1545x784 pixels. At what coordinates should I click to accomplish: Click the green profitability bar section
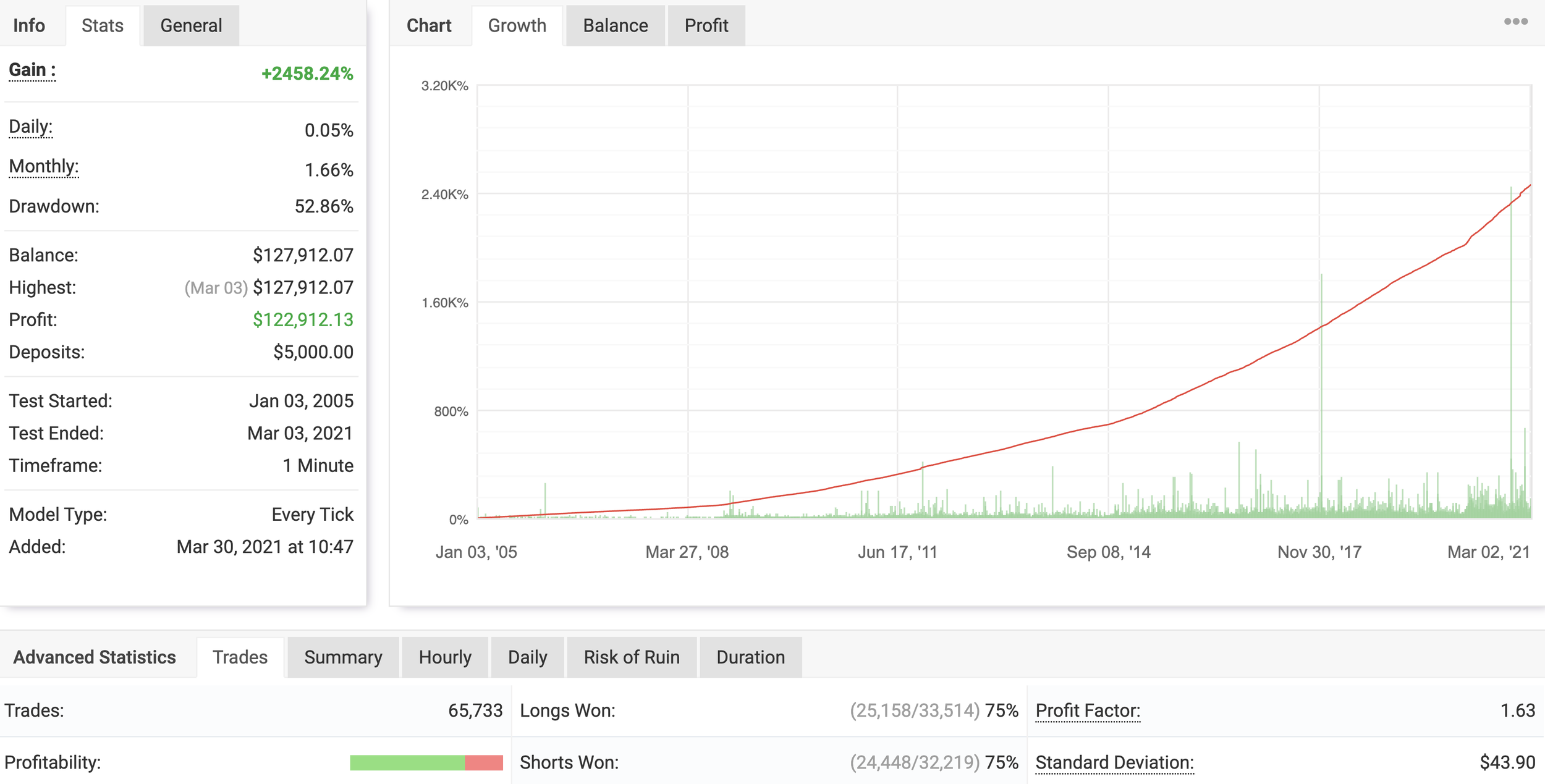[x=407, y=762]
